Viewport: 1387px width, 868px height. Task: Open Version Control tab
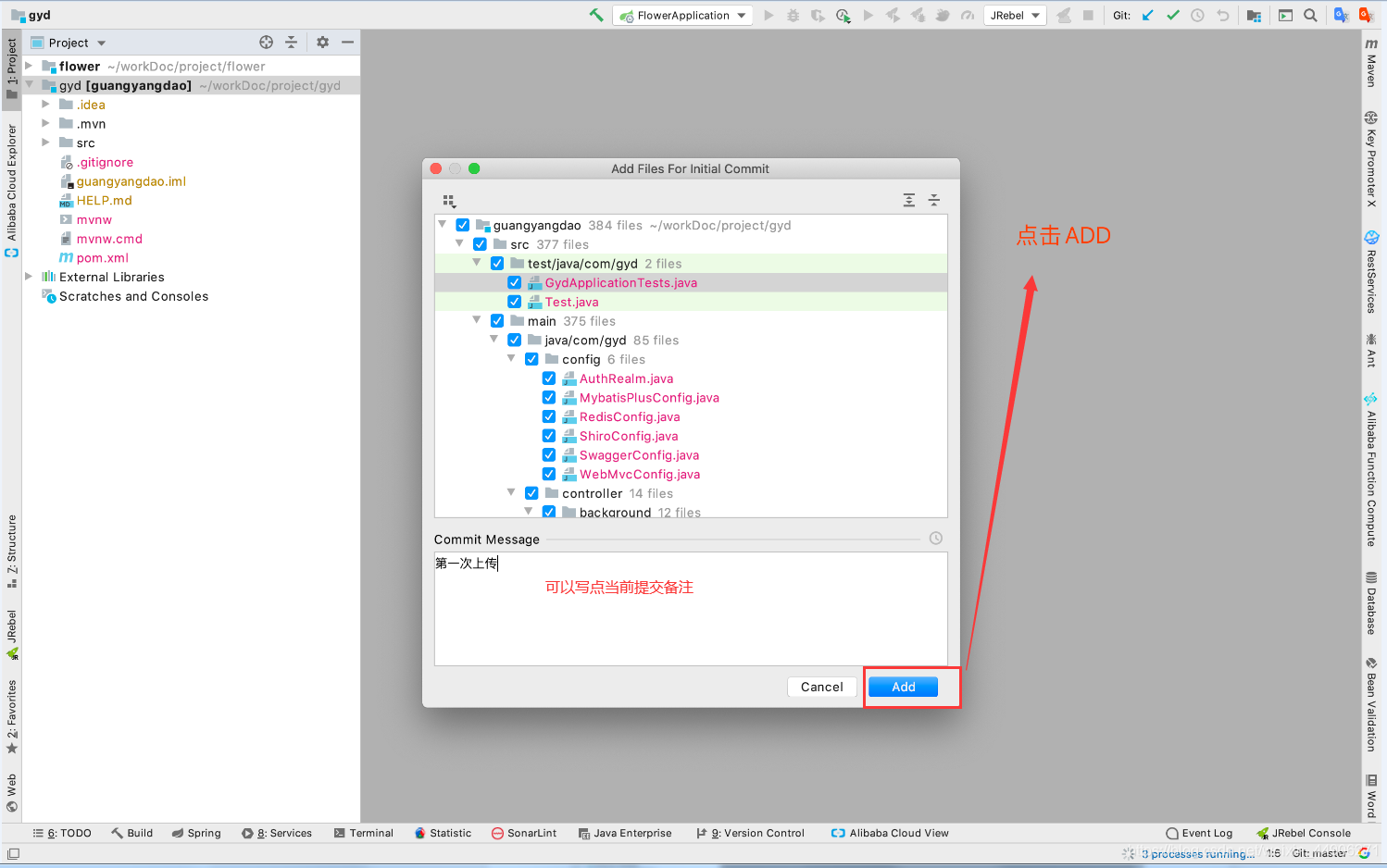[751, 833]
